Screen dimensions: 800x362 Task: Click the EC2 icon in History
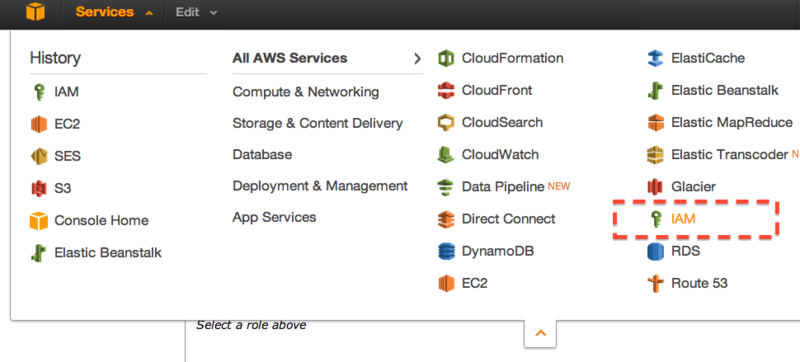[39, 124]
